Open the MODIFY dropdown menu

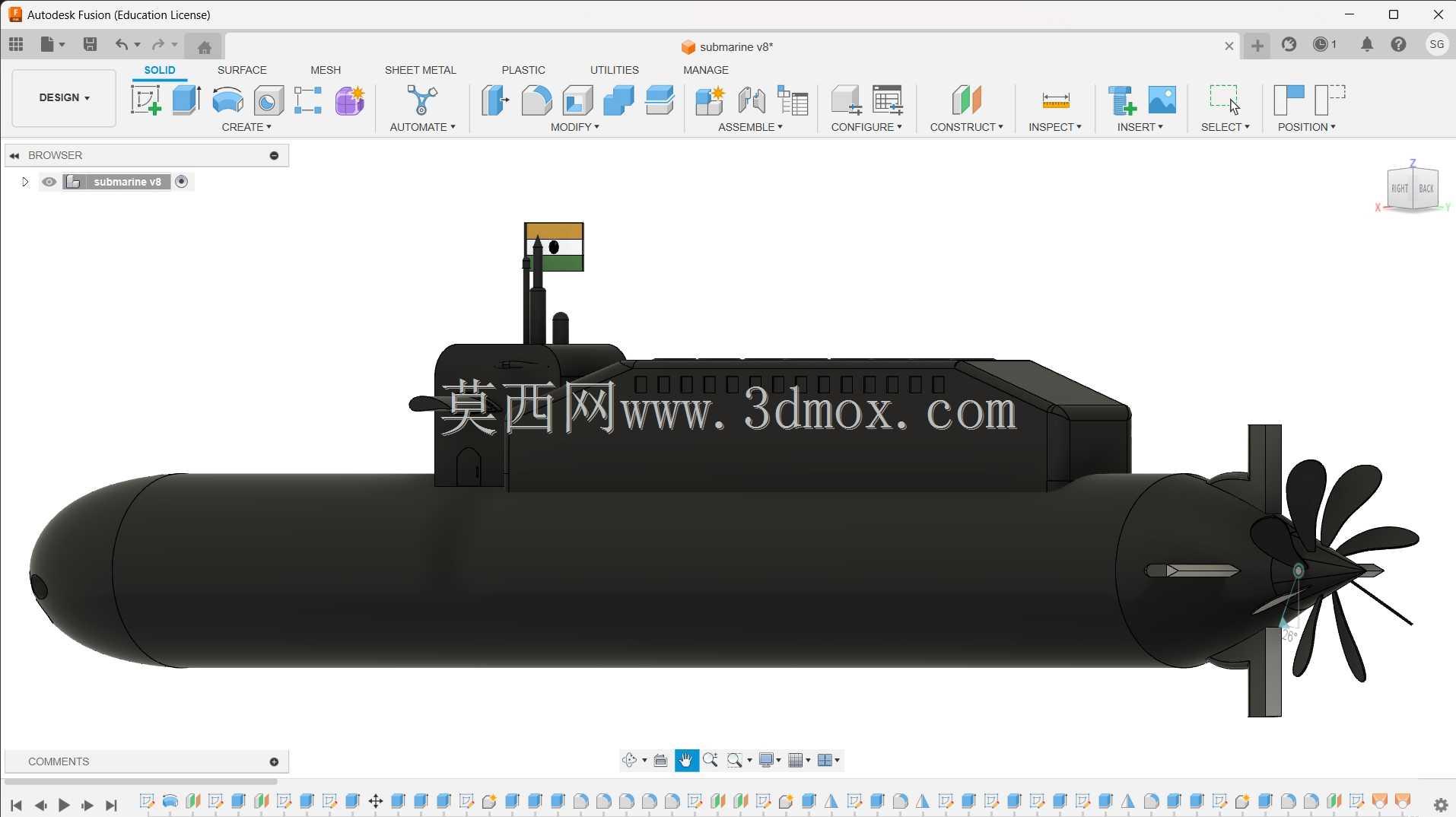coord(575,127)
